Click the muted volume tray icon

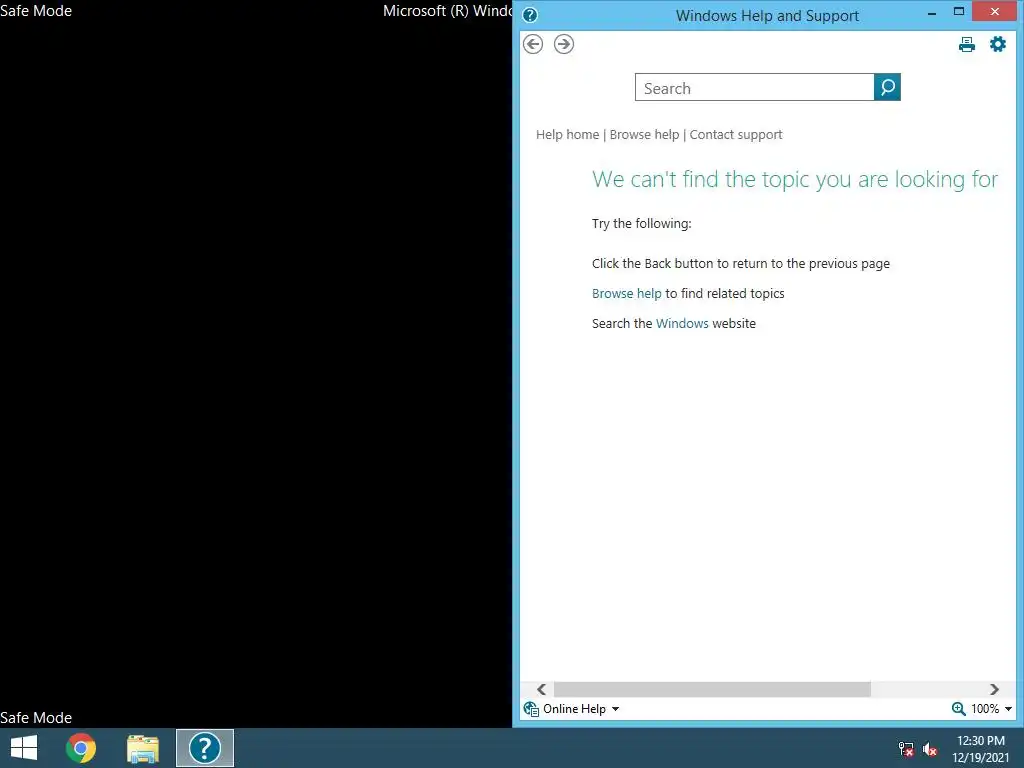coord(930,749)
